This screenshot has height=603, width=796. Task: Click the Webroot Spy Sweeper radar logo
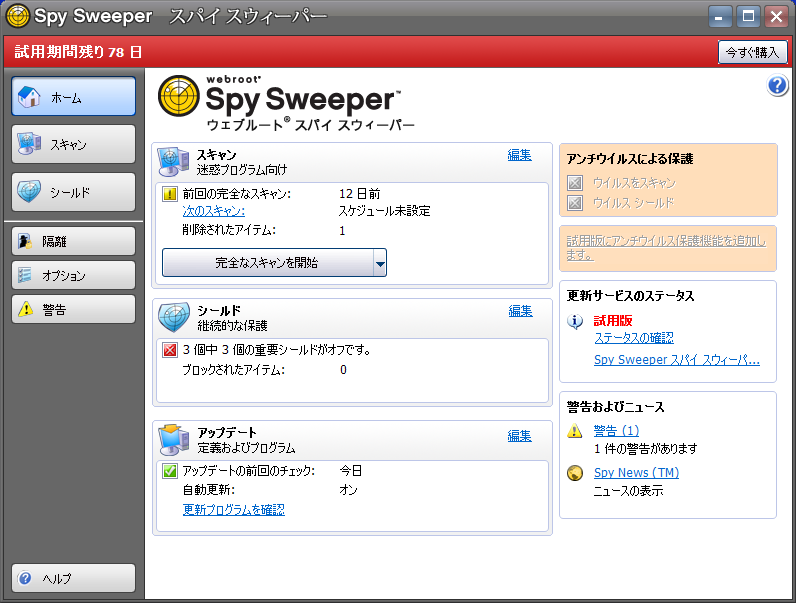[179, 96]
